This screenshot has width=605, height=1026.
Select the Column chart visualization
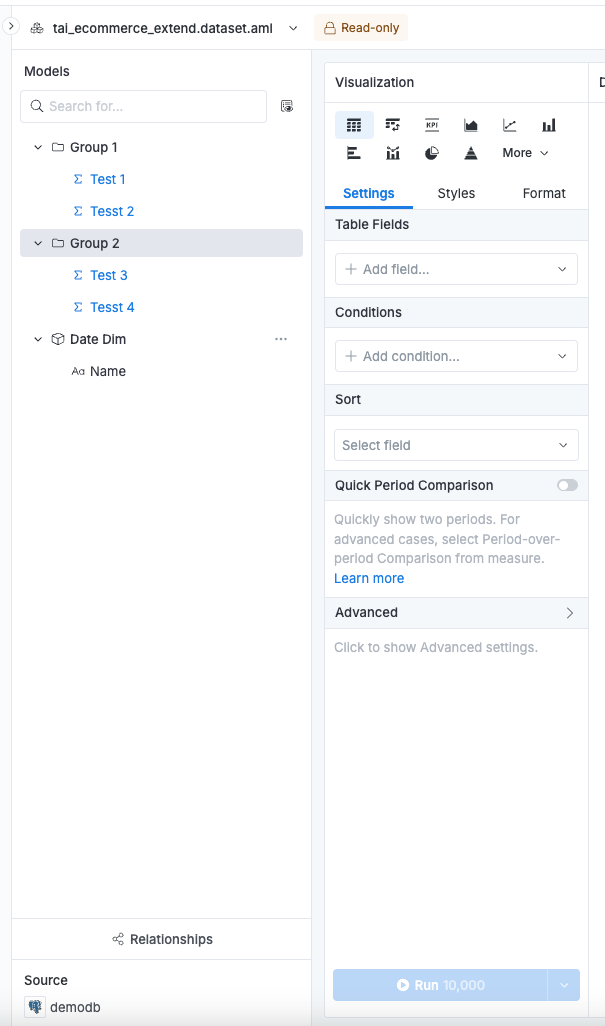pyautogui.click(x=549, y=125)
